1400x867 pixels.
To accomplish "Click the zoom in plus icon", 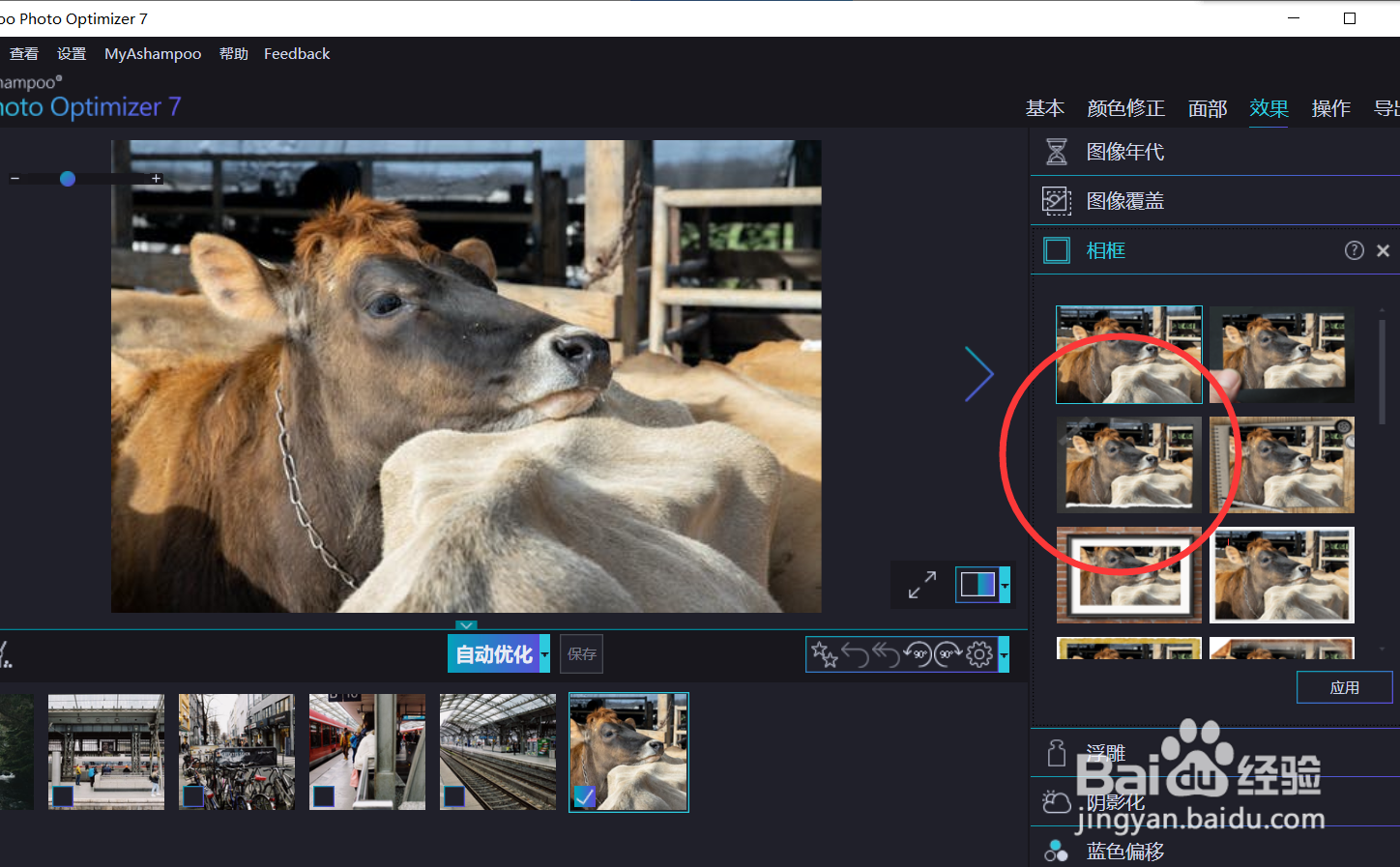I will (156, 179).
